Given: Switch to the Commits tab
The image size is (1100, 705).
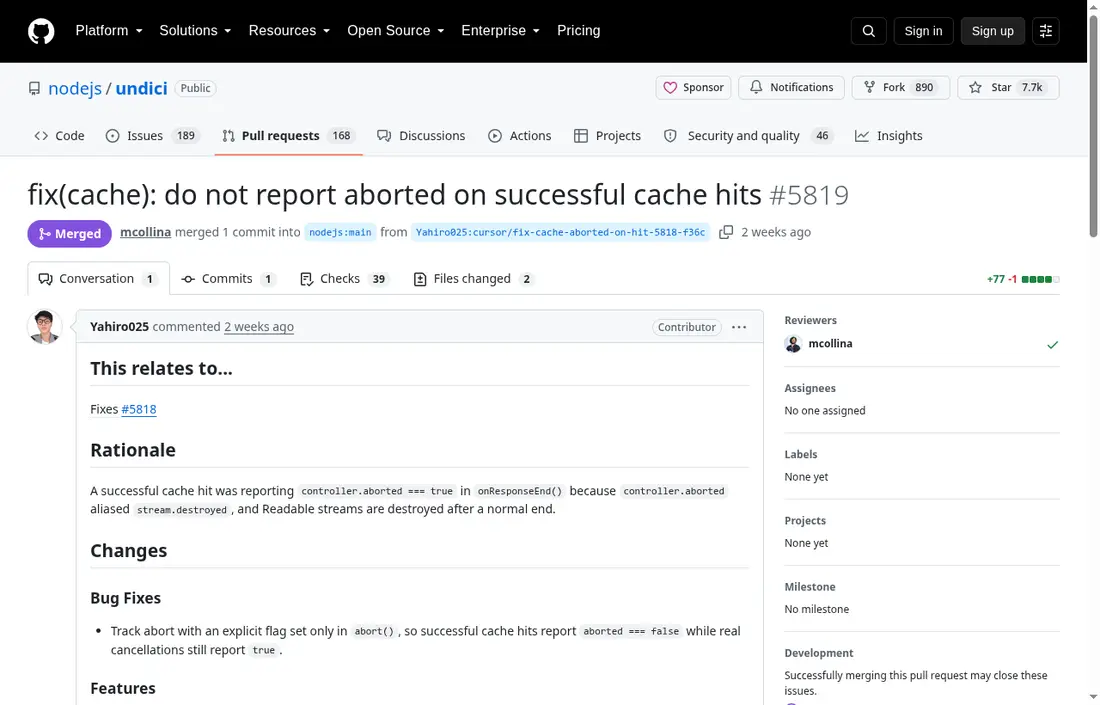Looking at the screenshot, I should pyautogui.click(x=227, y=279).
